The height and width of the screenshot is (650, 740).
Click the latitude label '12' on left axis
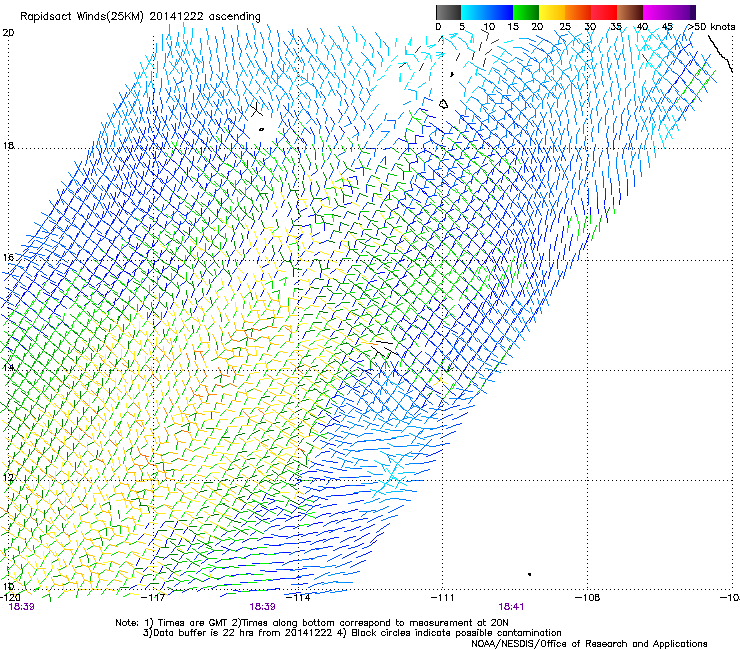8,478
